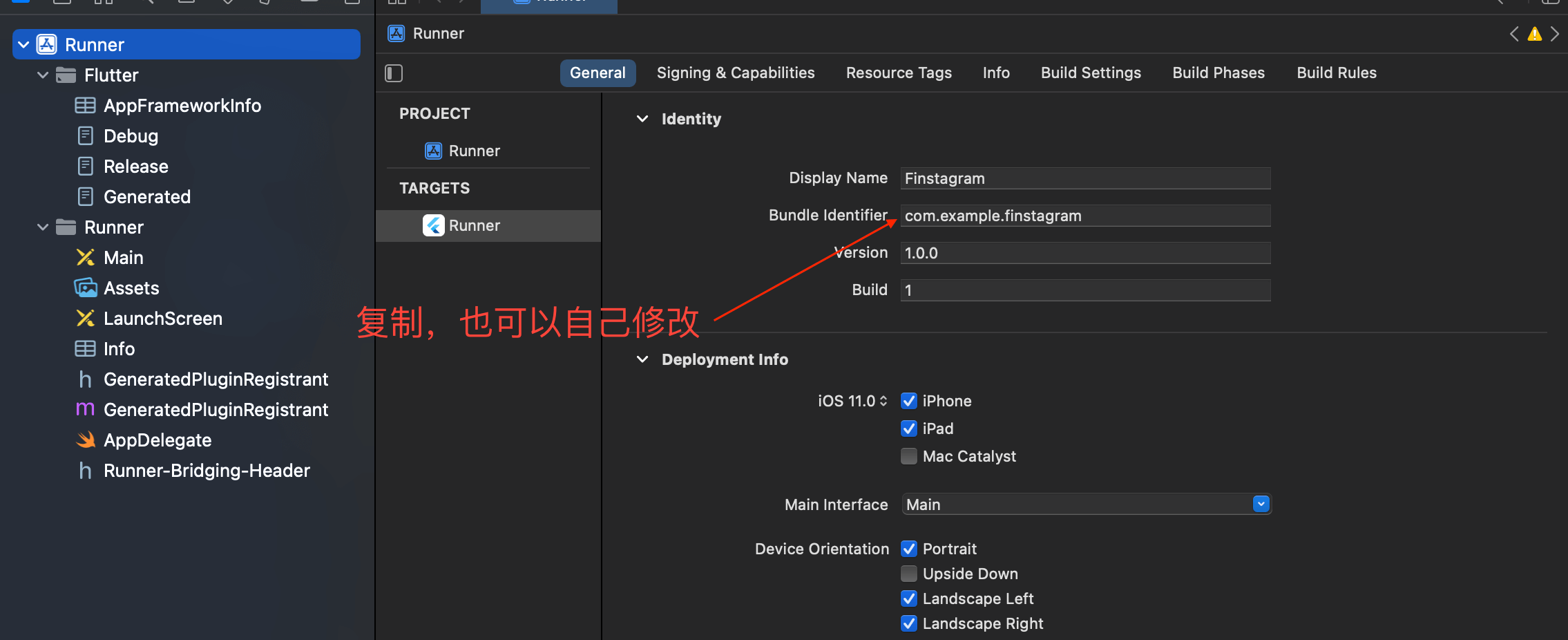Screen dimensions: 1568x640
Task: Open the Main Interface dropdown
Action: 1261,505
